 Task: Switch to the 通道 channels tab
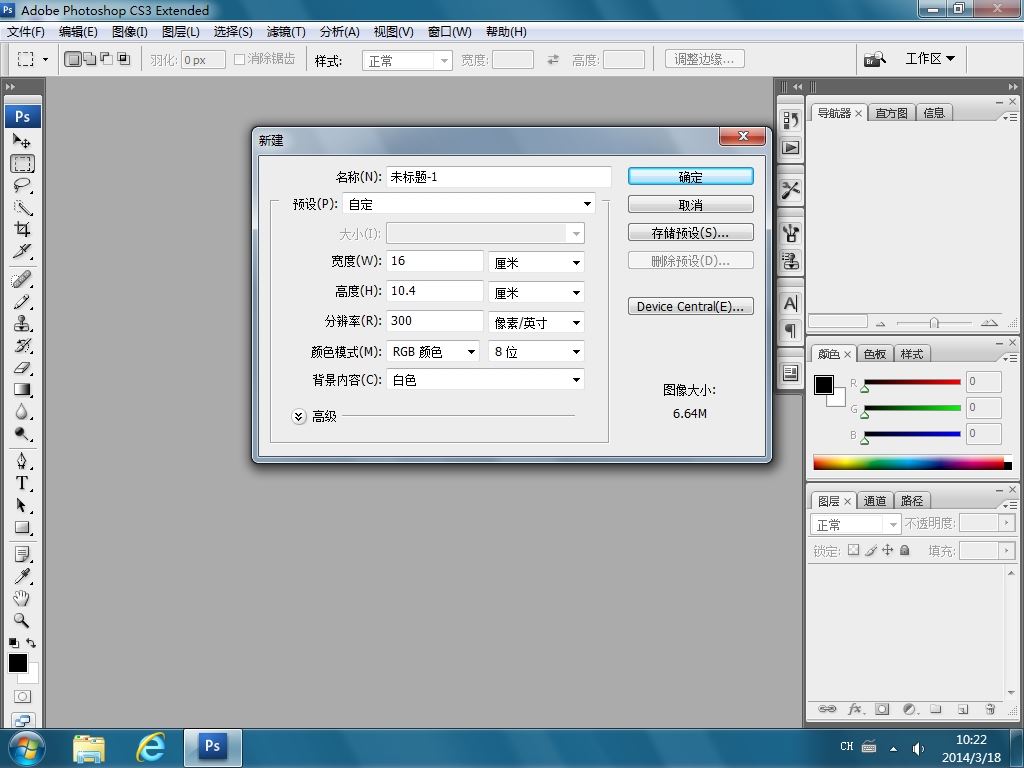click(x=875, y=501)
